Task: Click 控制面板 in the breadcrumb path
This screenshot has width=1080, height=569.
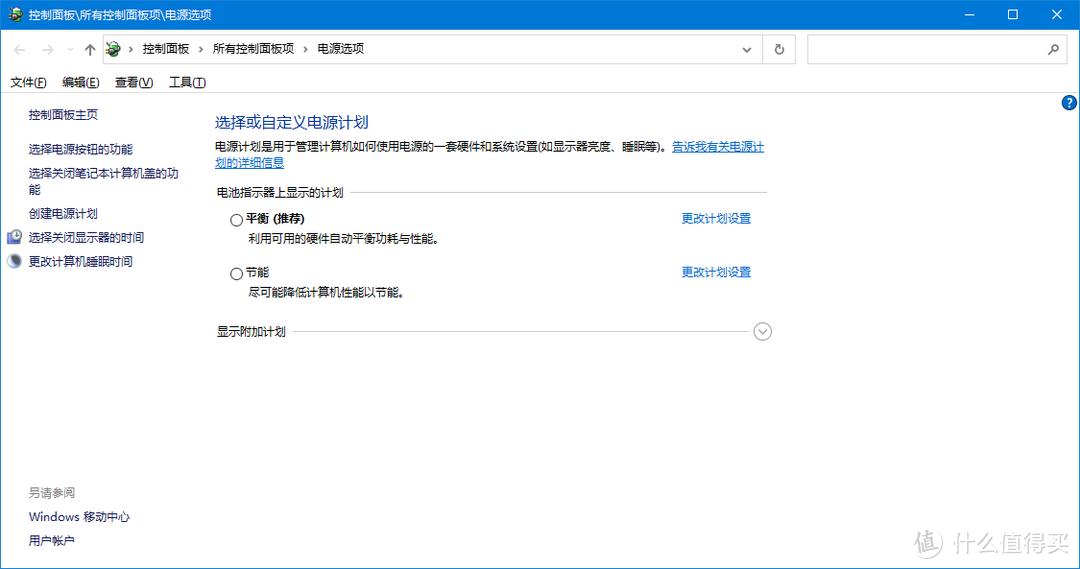Action: pos(166,49)
